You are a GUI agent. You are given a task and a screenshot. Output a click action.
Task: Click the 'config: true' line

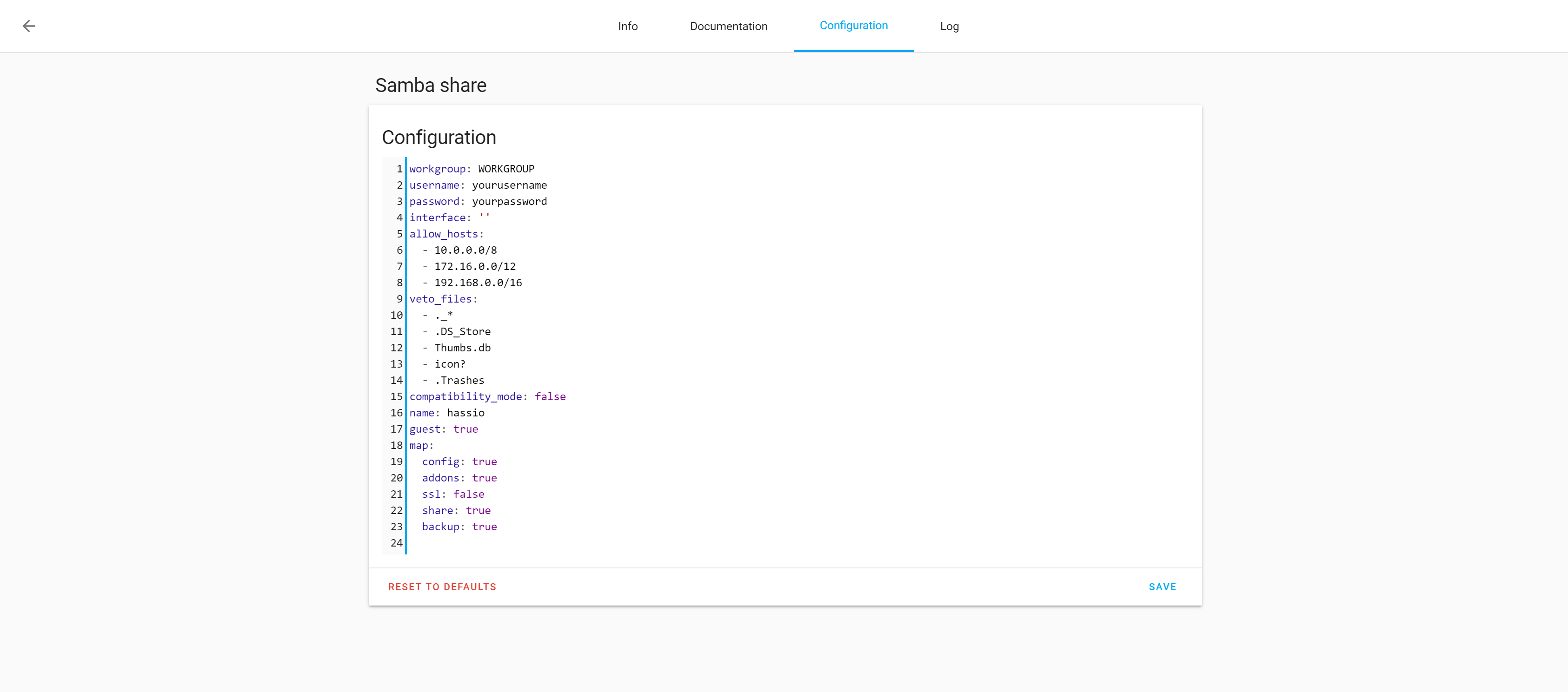point(459,461)
